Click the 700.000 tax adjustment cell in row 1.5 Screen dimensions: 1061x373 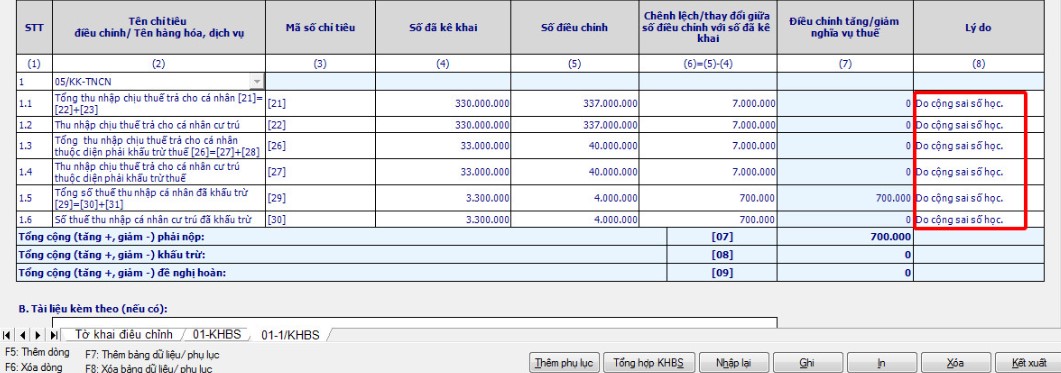(x=845, y=198)
